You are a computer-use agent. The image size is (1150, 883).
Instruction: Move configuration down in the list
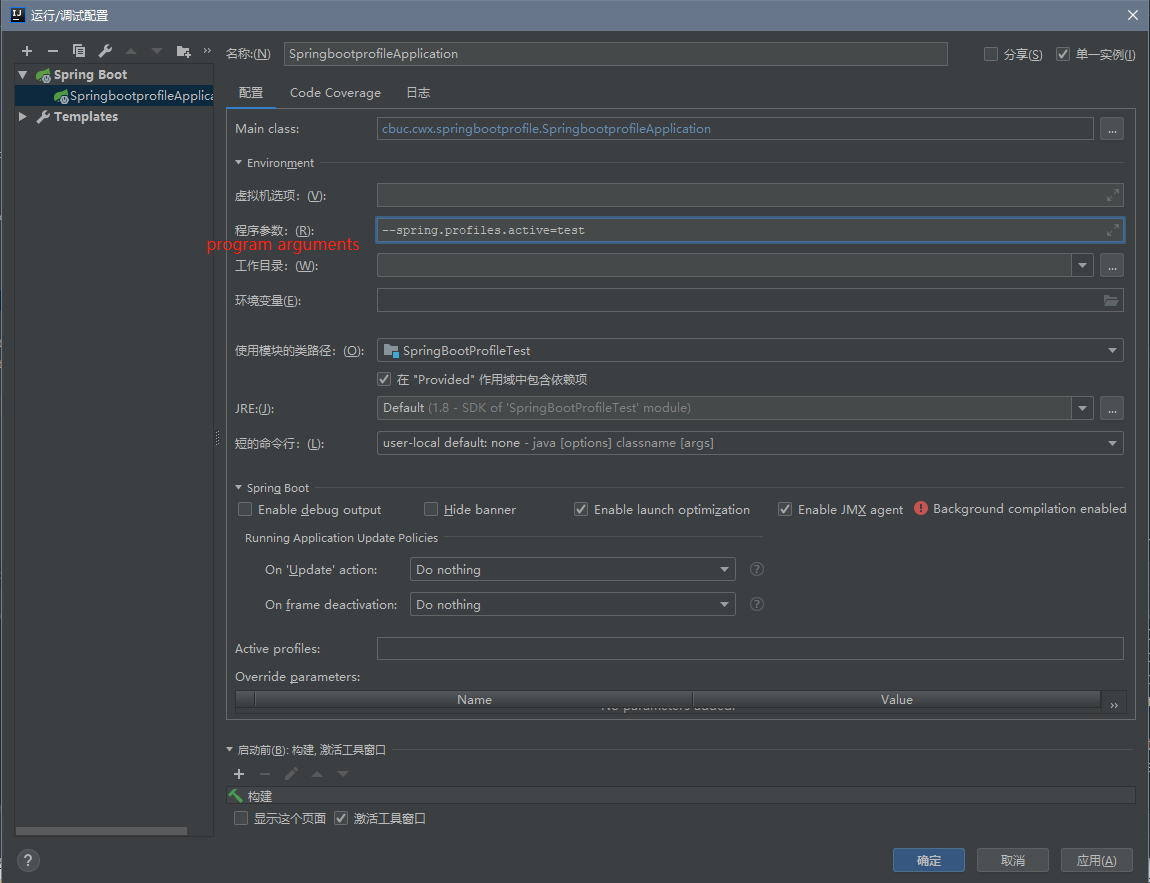pos(157,51)
